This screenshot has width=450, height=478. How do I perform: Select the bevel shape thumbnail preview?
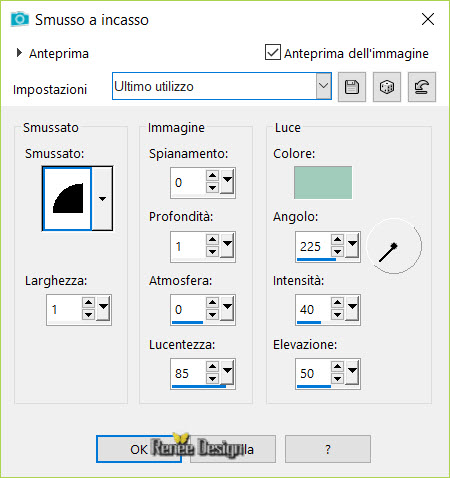pos(67,199)
